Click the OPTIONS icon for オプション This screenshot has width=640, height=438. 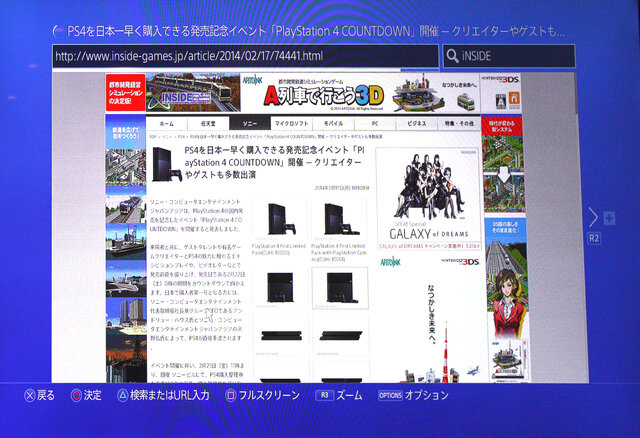click(390, 395)
